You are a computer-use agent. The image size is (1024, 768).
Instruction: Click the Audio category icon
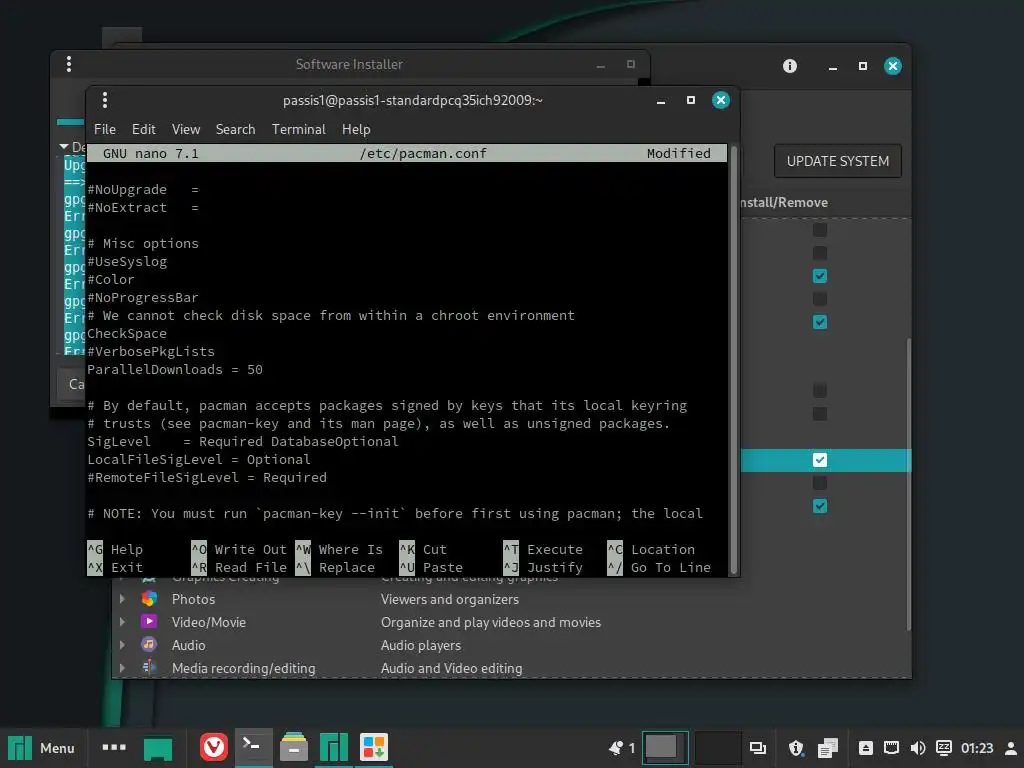[x=149, y=645]
